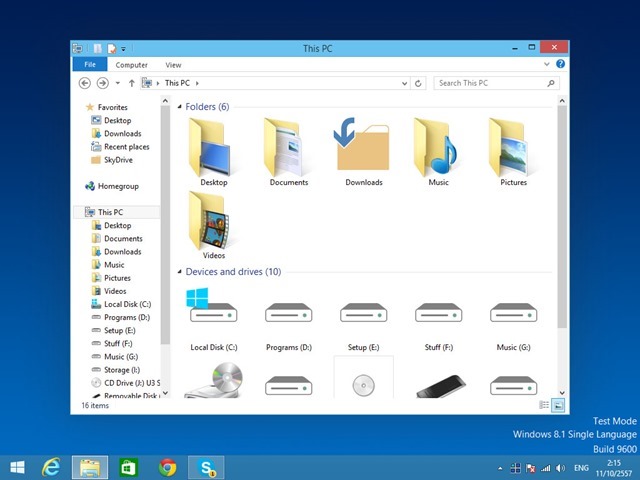Click the volume speaker tray icon
The width and height of the screenshot is (640, 480).
[x=560, y=468]
